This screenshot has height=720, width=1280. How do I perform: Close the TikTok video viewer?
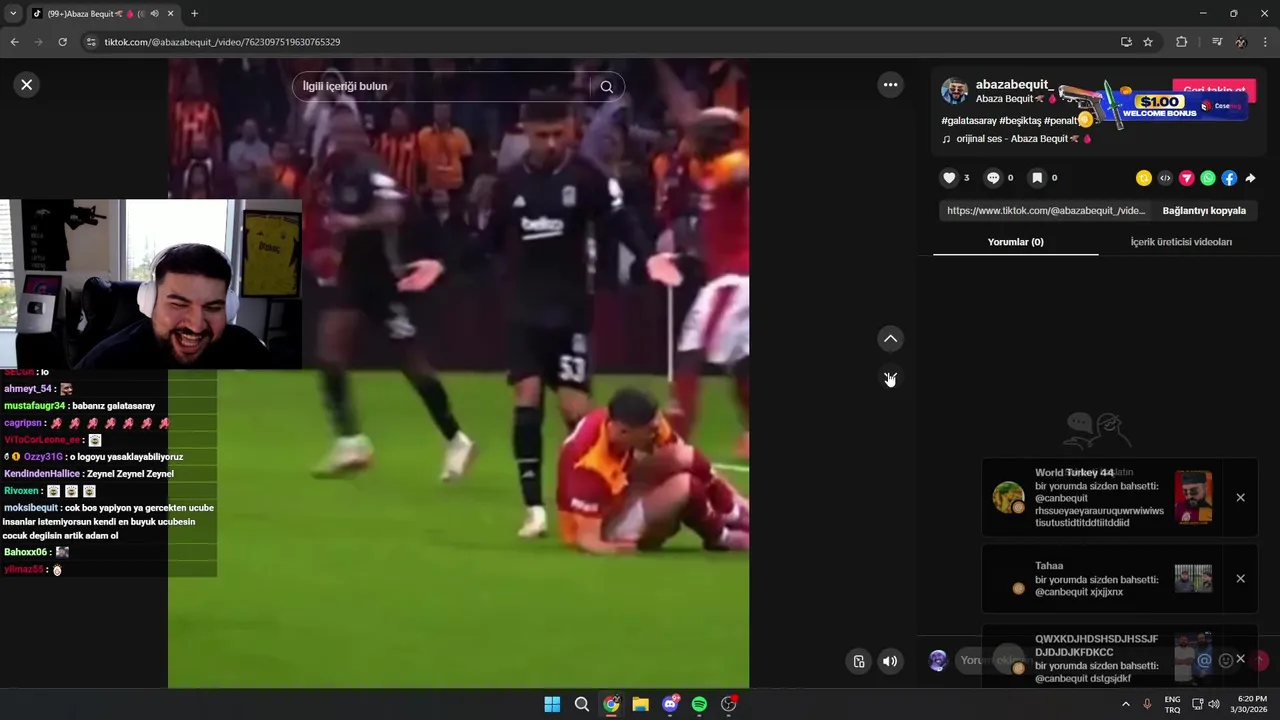tap(27, 85)
